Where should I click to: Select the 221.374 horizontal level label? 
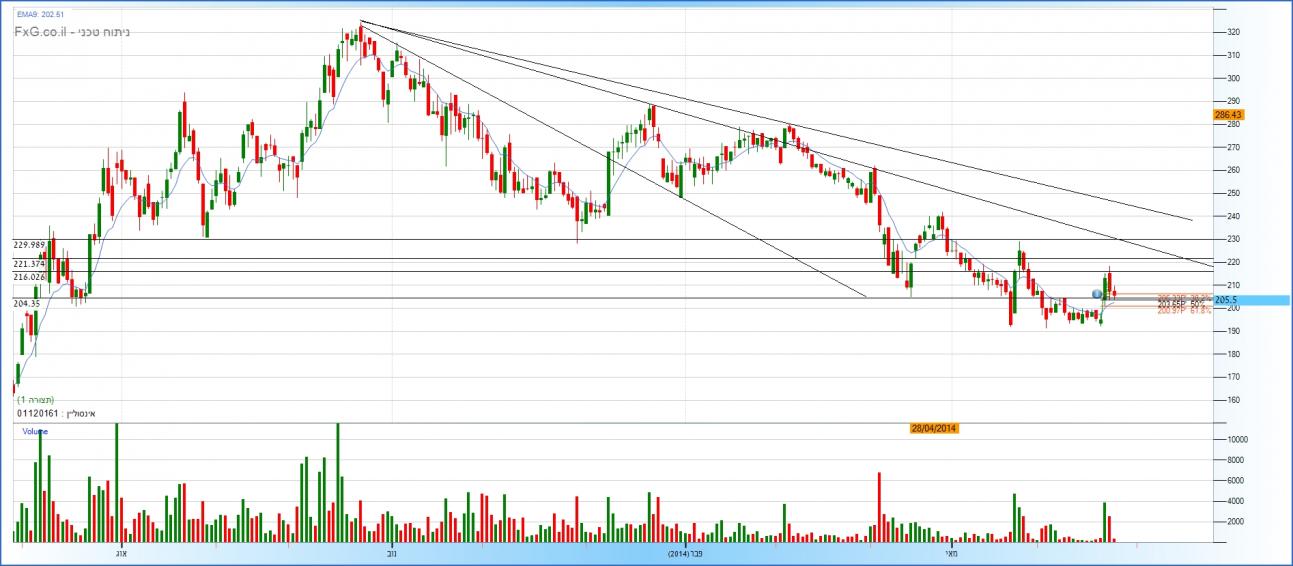point(30,264)
